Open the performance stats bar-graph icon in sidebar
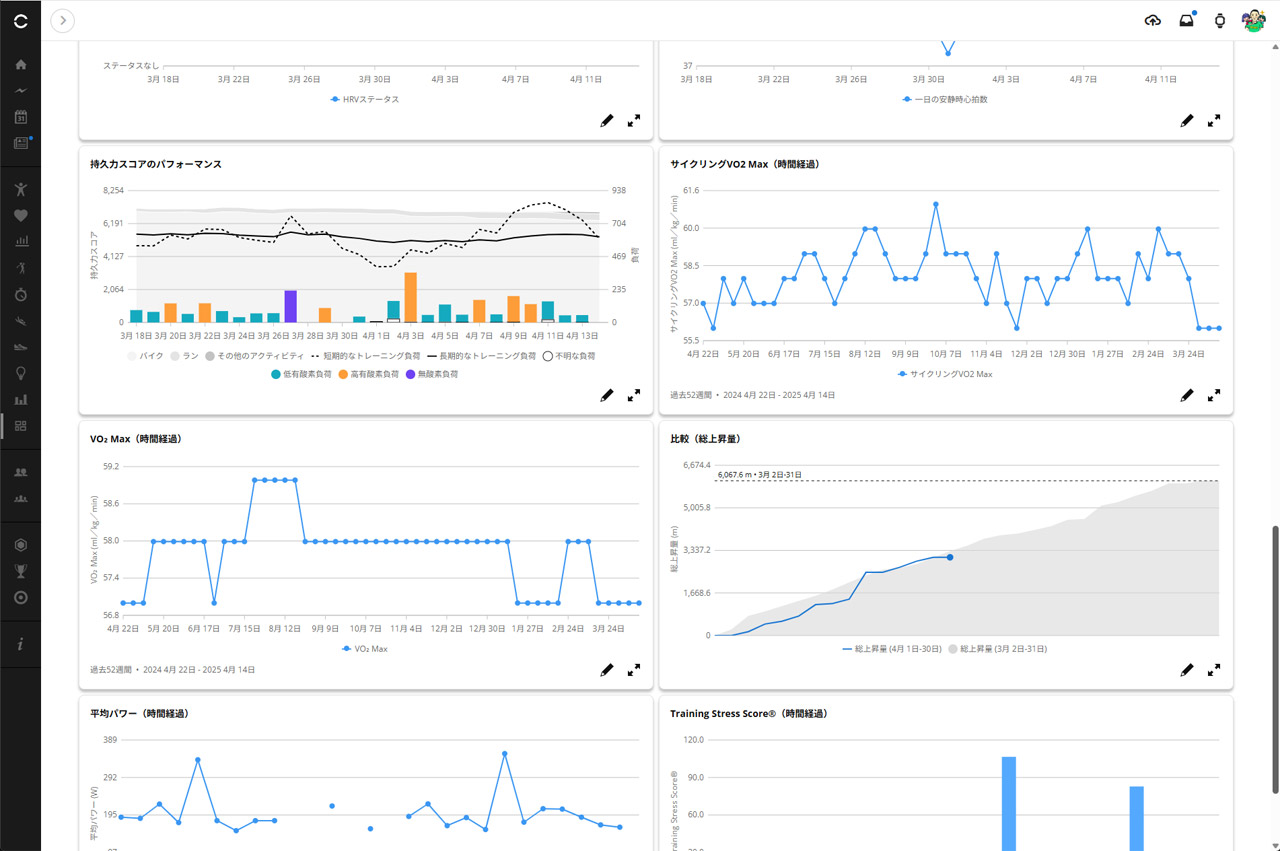The width and height of the screenshot is (1280, 851). [21, 241]
